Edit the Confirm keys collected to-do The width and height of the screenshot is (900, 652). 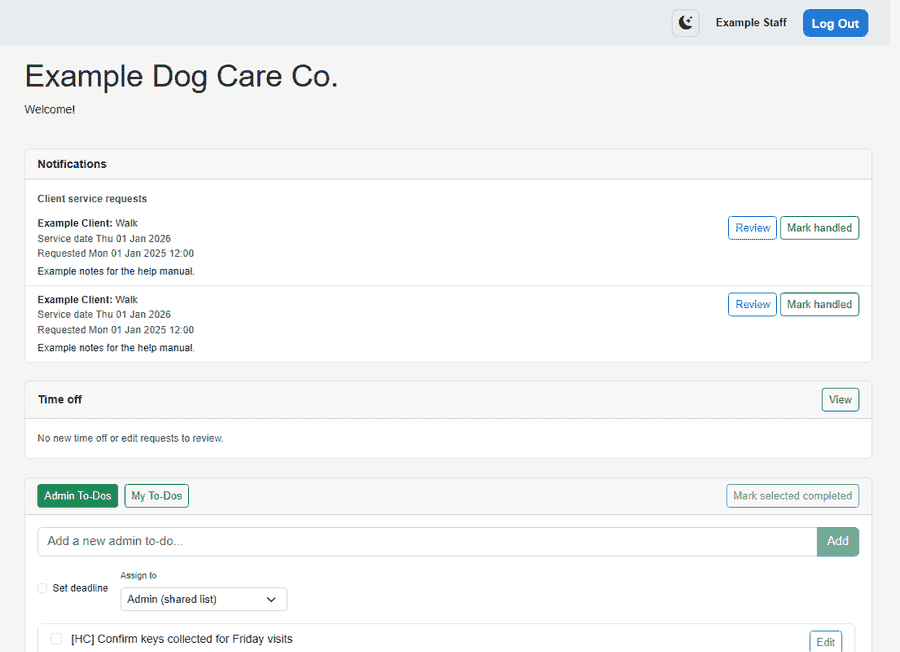[x=825, y=642]
